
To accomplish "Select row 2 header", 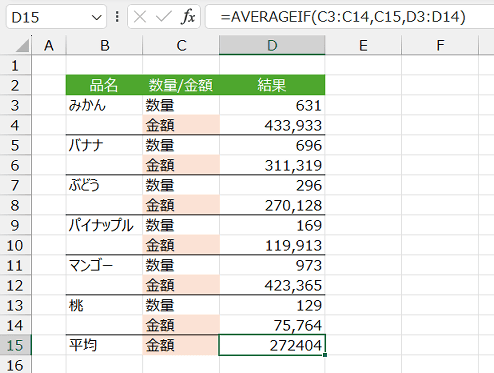I will (15, 85).
